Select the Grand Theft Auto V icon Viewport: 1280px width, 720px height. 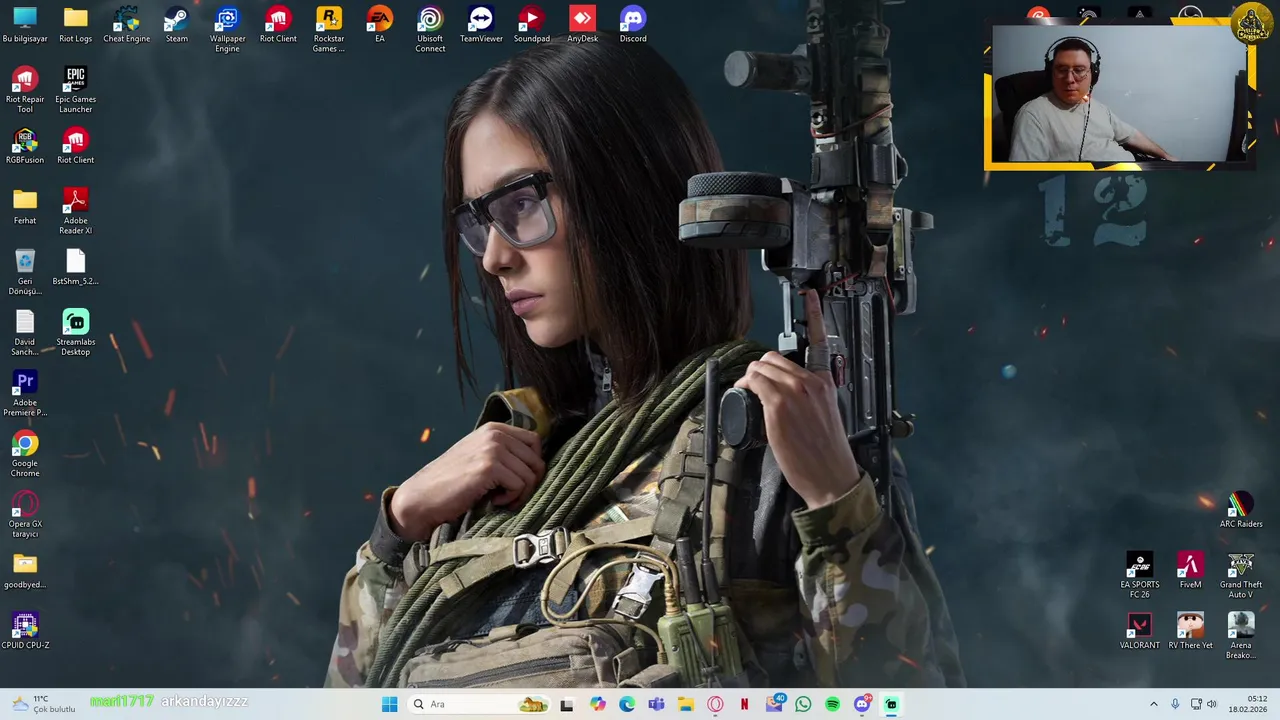point(1240,576)
